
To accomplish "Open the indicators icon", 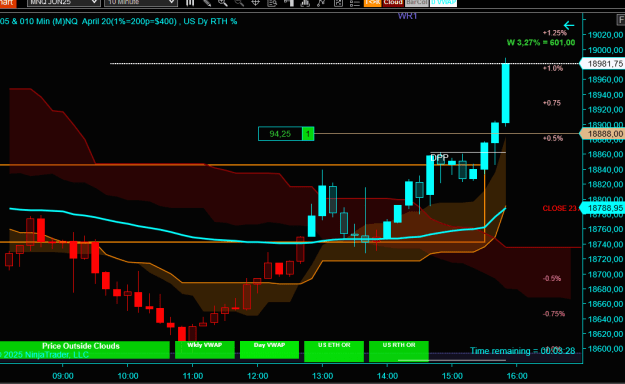I will (305, 2).
